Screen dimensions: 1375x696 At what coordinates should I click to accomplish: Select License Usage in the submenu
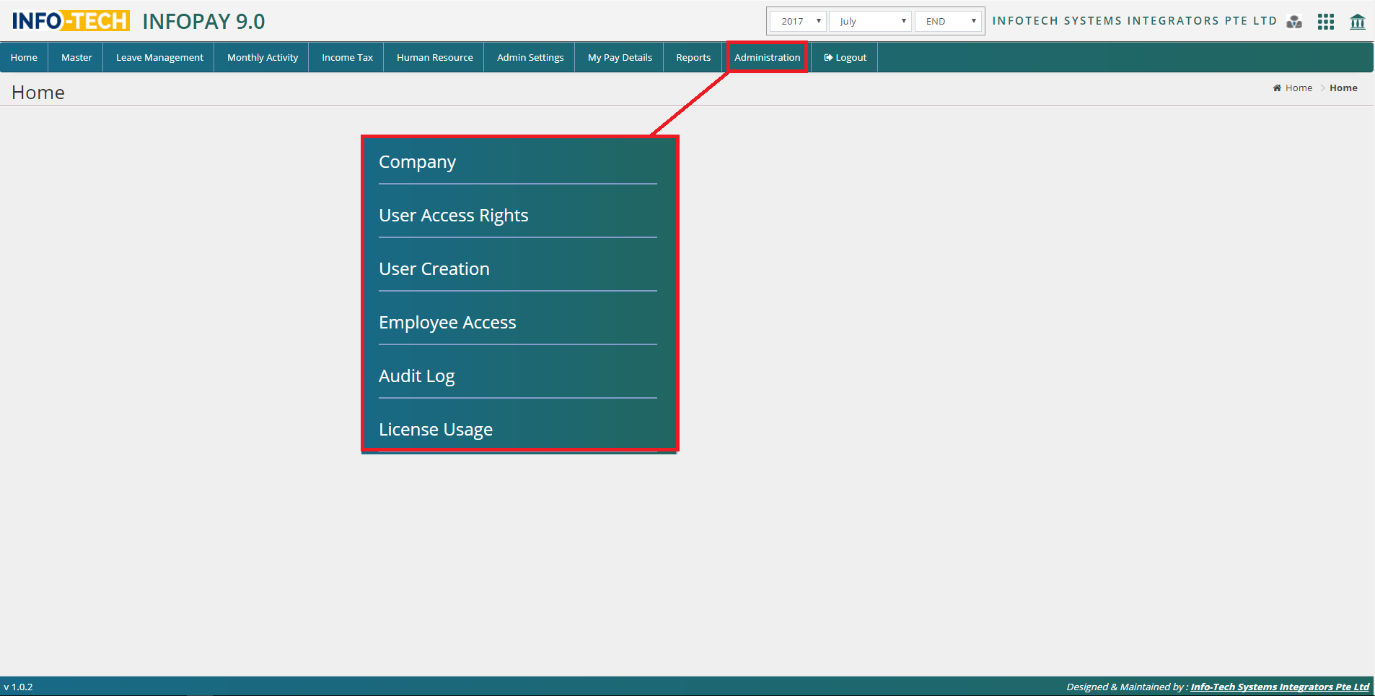(435, 430)
